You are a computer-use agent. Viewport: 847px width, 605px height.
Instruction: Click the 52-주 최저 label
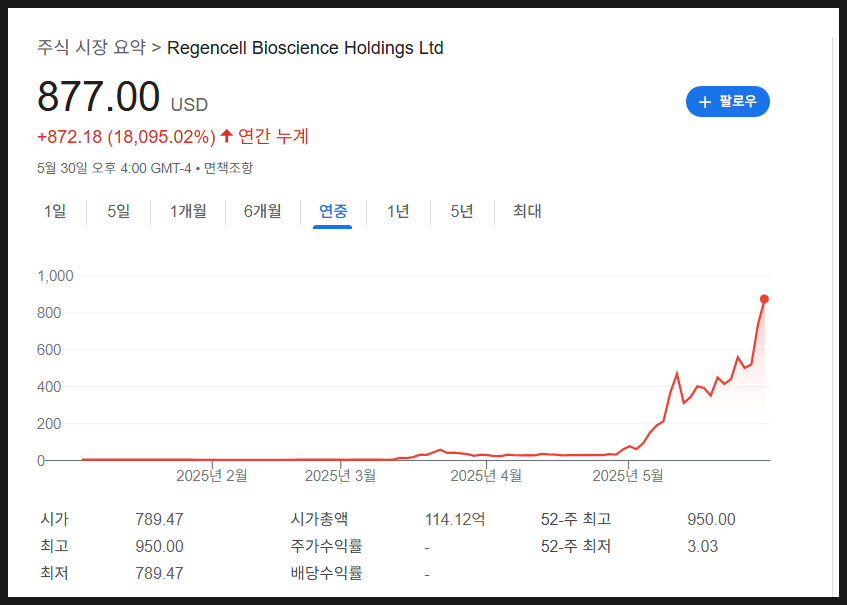coord(576,546)
